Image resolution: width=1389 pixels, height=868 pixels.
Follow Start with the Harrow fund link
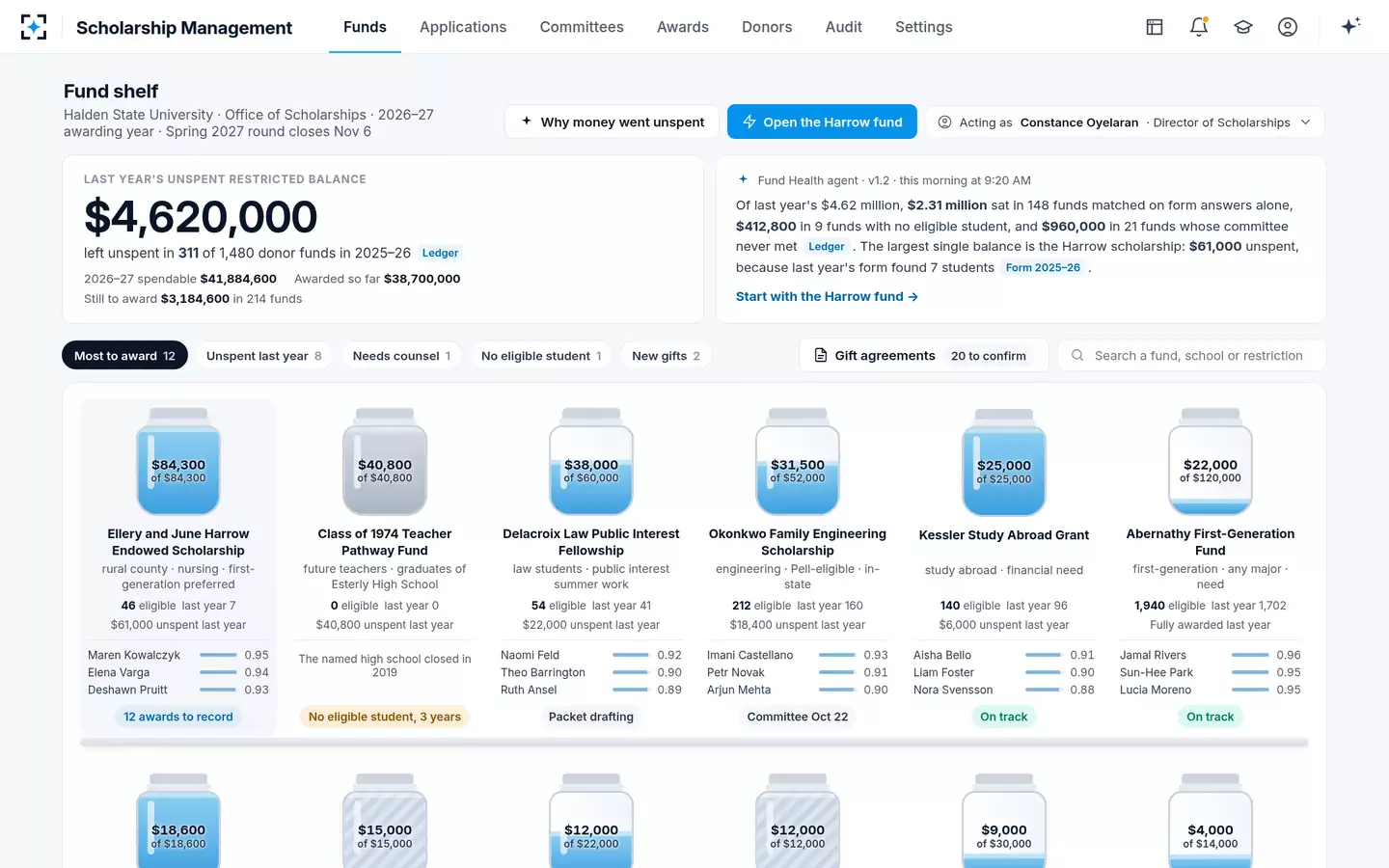point(827,296)
